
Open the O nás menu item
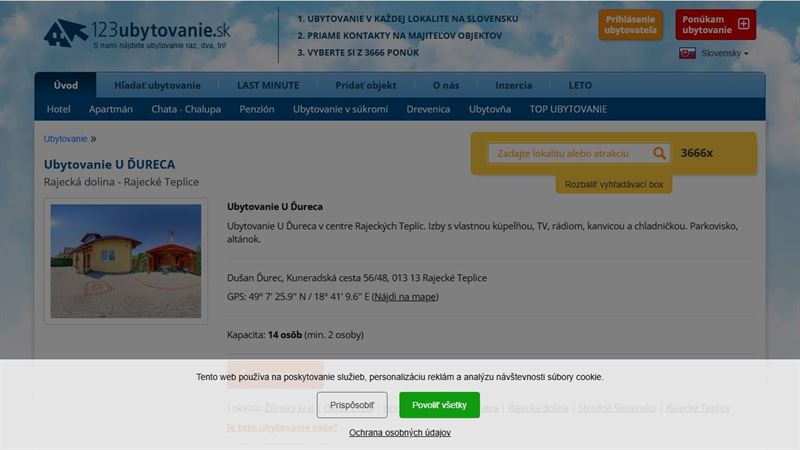point(446,85)
